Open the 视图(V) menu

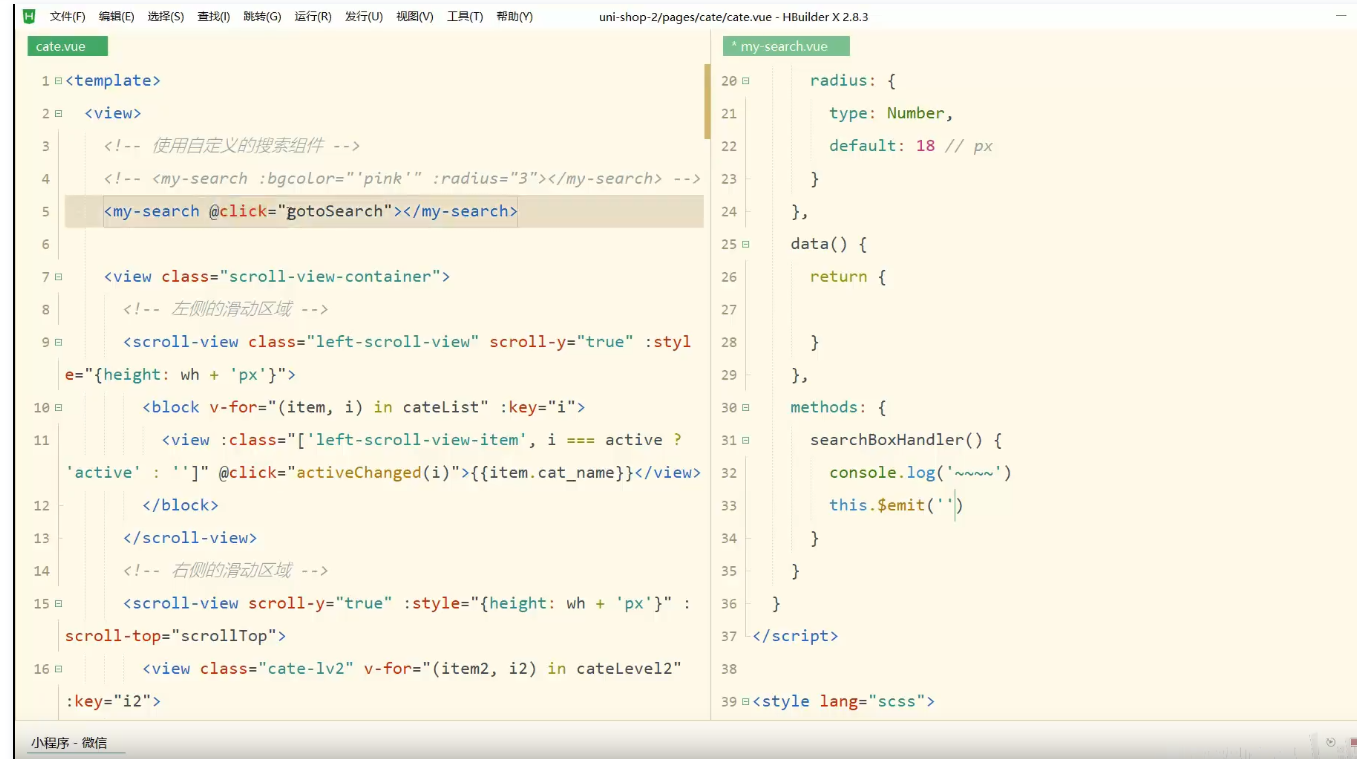coord(414,17)
